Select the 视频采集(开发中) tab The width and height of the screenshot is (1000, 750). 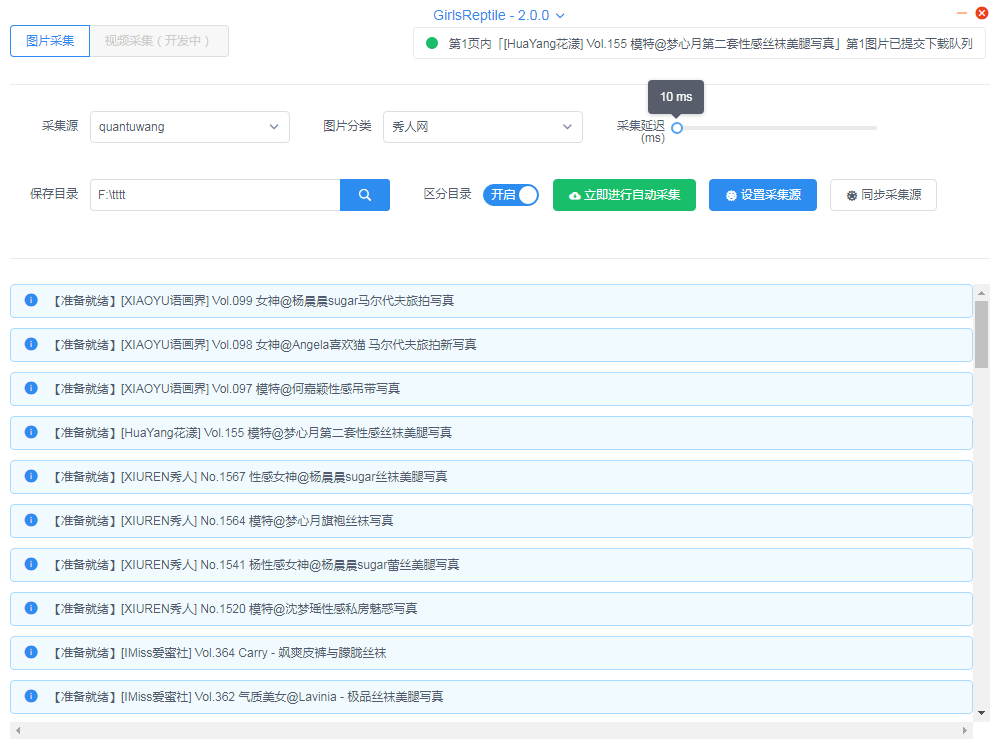(x=159, y=41)
